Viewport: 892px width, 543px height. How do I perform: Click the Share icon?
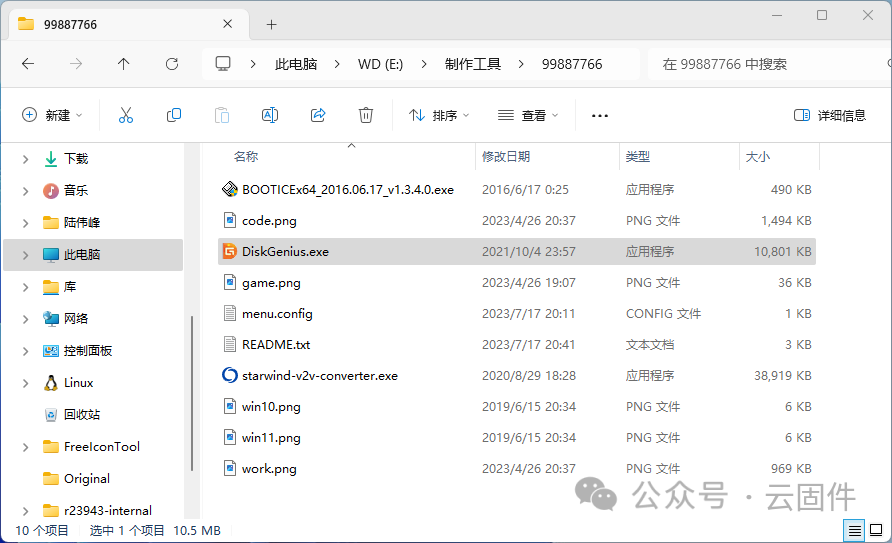[318, 115]
